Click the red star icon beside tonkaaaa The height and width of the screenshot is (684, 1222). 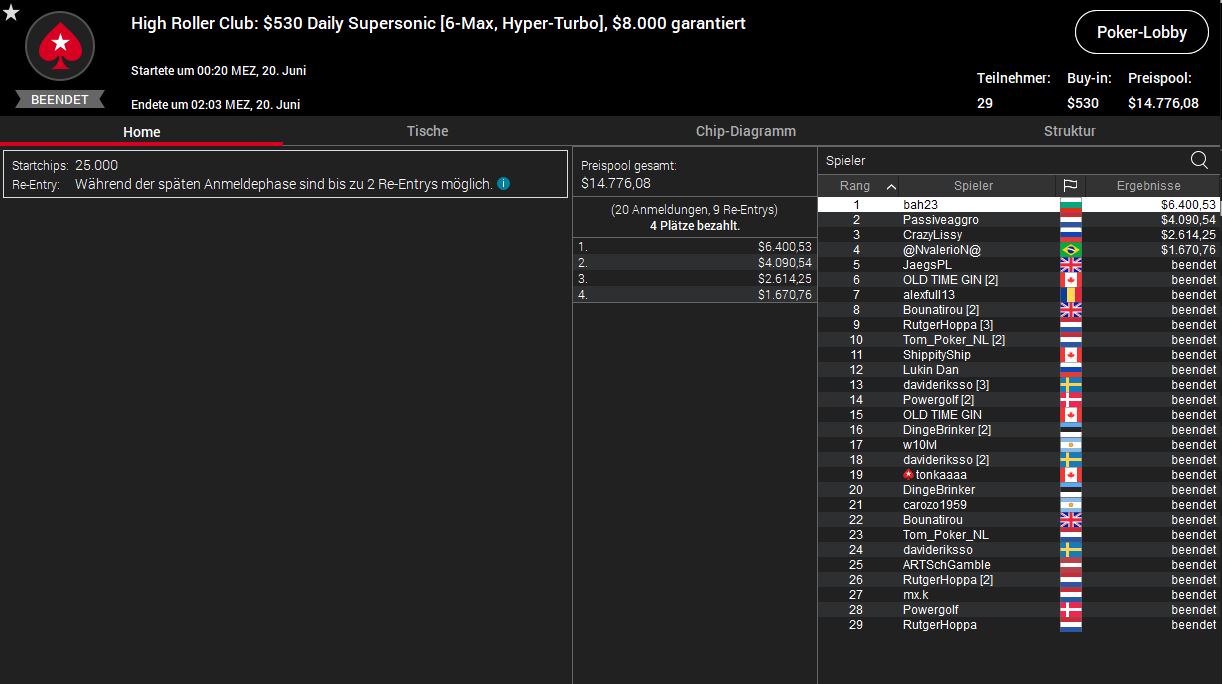click(908, 475)
